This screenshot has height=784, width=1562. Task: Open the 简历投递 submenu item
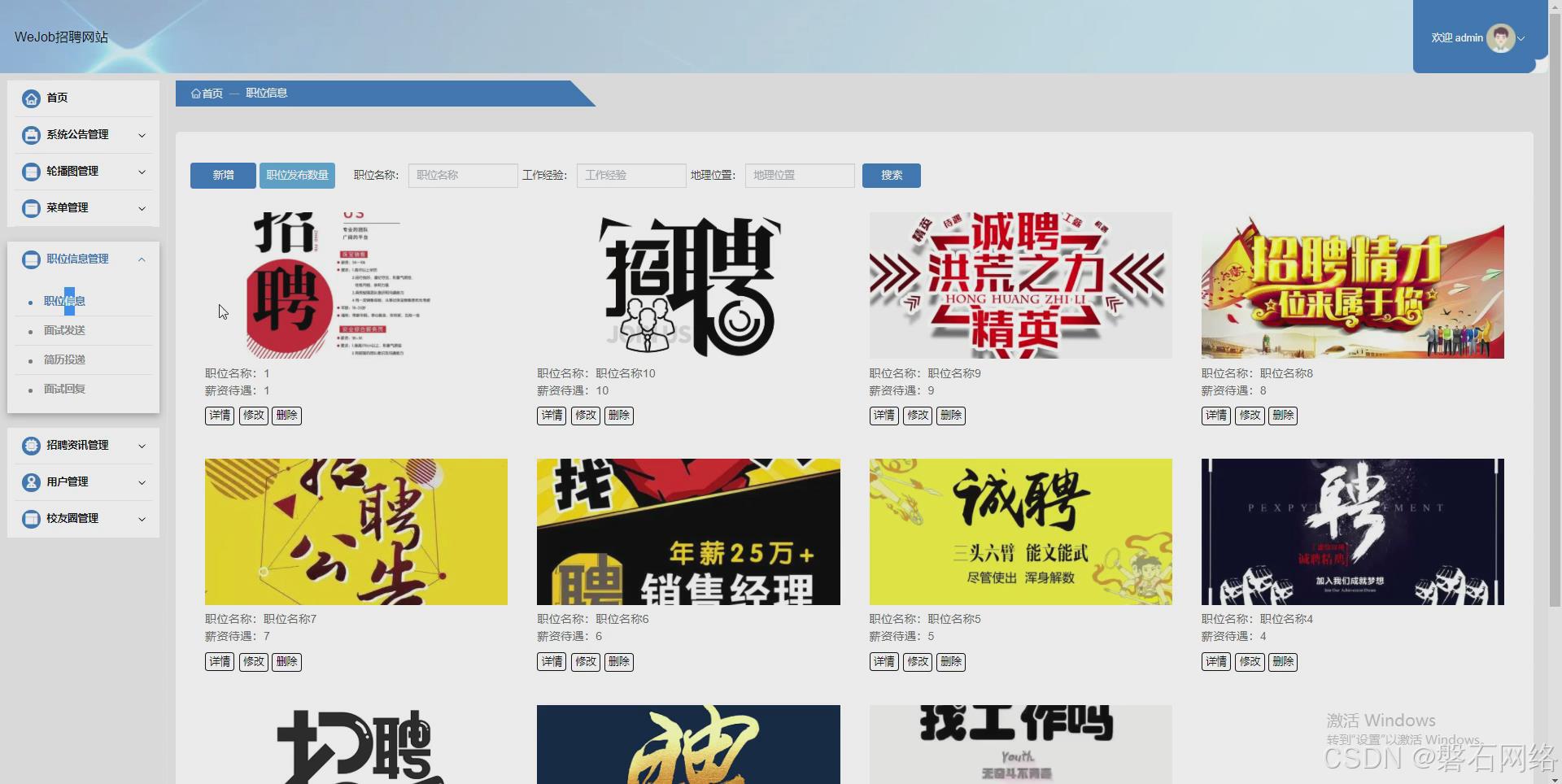(x=65, y=359)
